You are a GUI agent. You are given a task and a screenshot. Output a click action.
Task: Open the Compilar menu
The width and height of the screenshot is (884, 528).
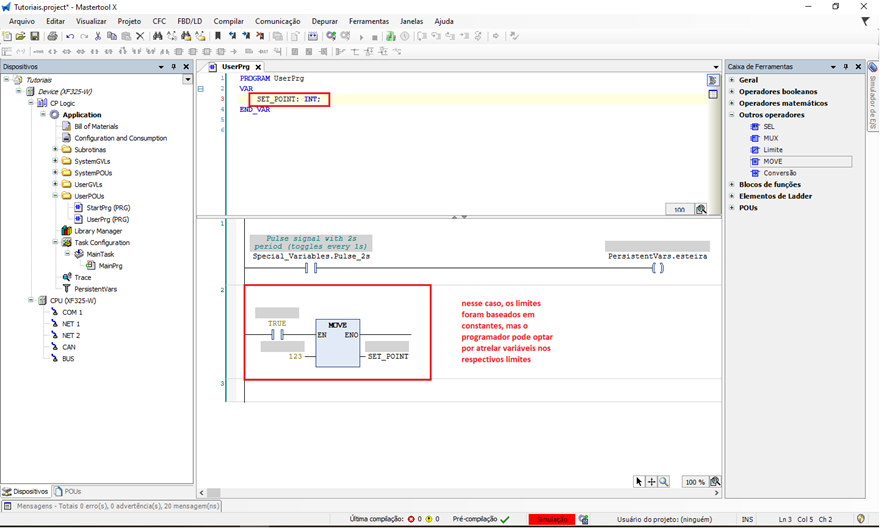228,21
